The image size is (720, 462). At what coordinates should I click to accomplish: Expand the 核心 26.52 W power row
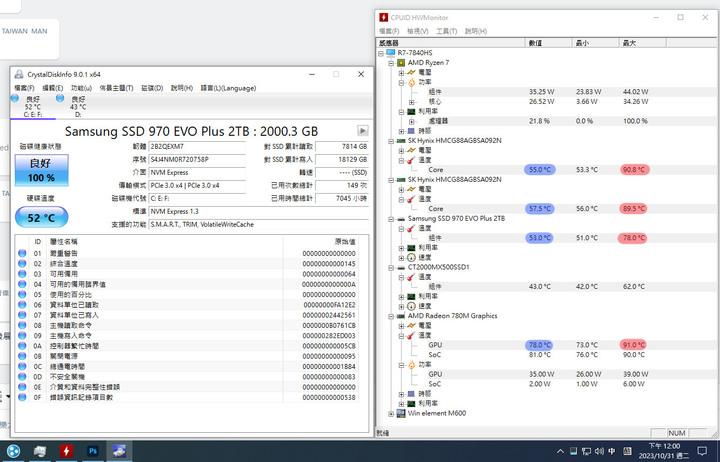[411, 102]
